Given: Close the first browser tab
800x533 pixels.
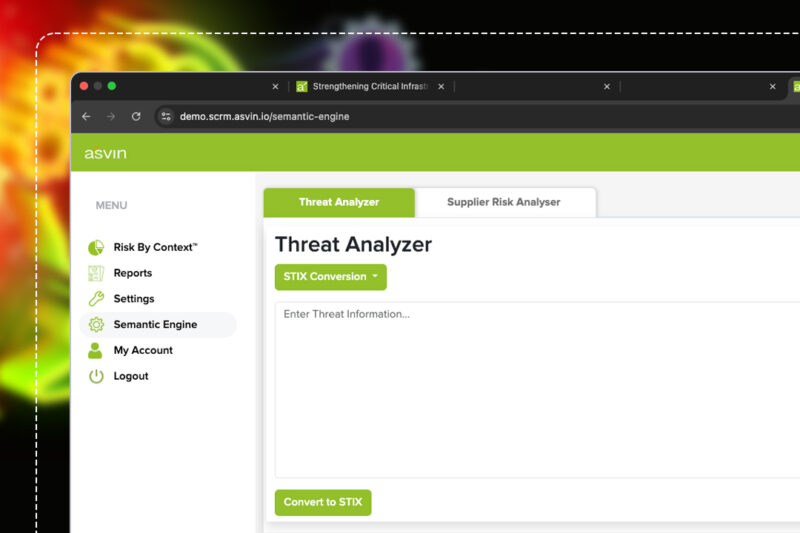Looking at the screenshot, I should [x=275, y=87].
